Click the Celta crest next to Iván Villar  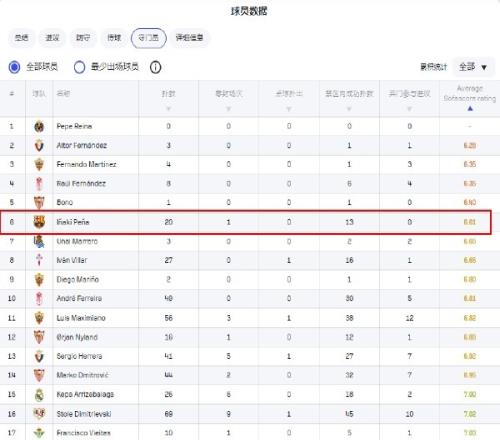pos(39,260)
